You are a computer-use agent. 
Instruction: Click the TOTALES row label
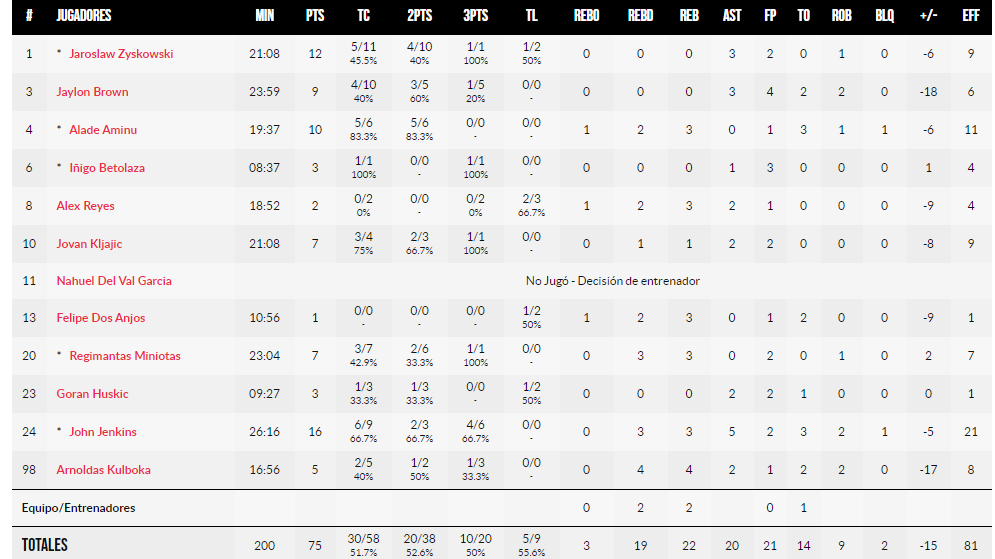[x=45, y=545]
